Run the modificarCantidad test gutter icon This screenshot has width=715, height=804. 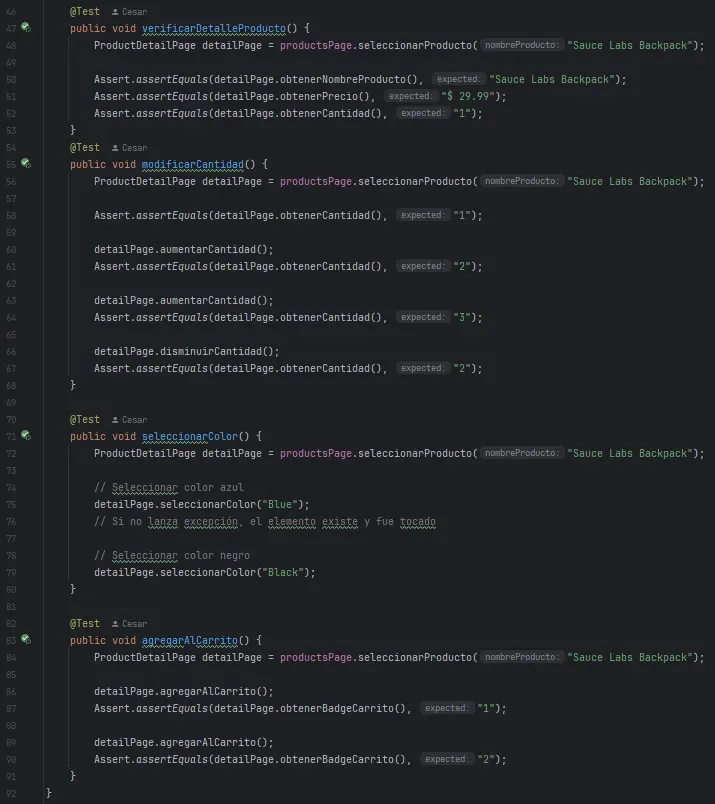26,164
